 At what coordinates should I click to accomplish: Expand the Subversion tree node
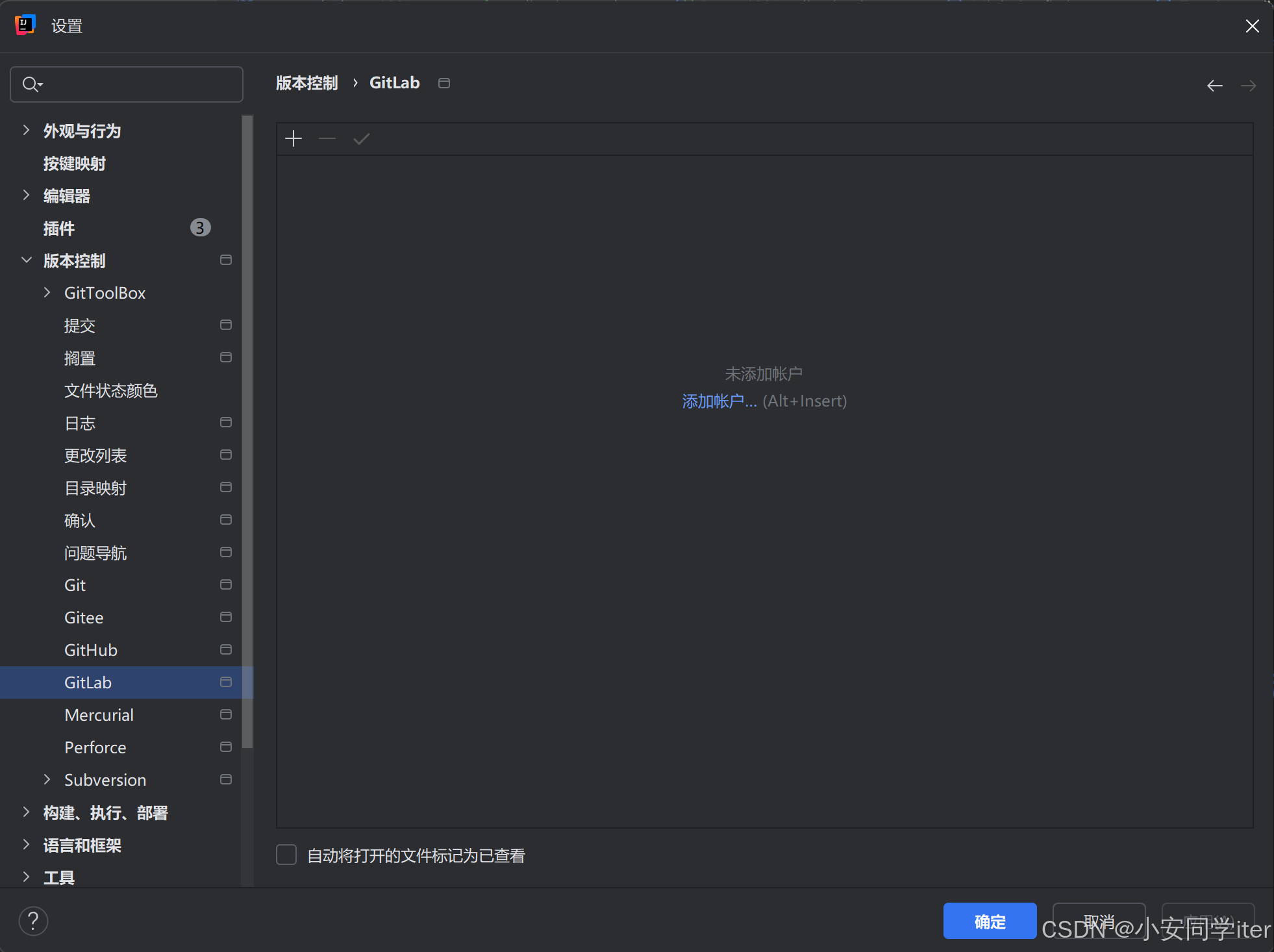coord(47,779)
